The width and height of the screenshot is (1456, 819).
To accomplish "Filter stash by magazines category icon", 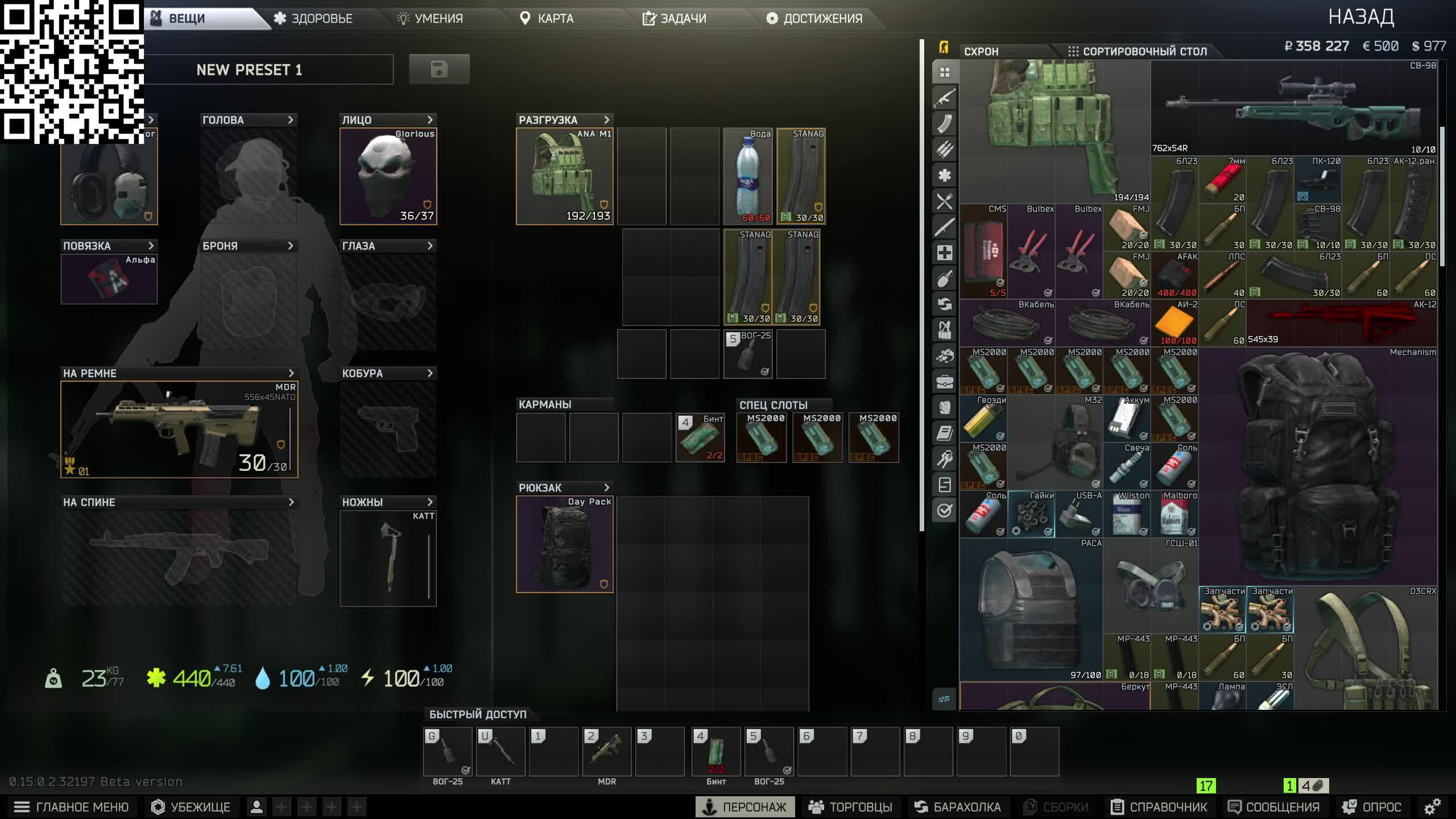I will click(x=944, y=123).
